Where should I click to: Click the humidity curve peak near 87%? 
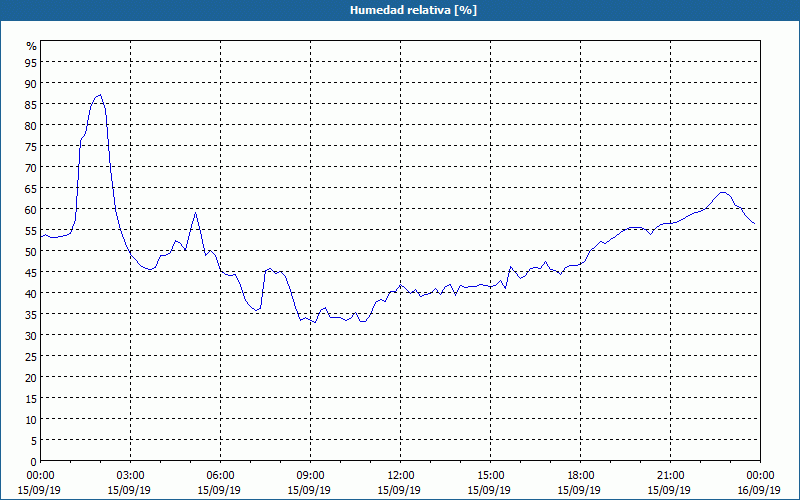pos(101,95)
